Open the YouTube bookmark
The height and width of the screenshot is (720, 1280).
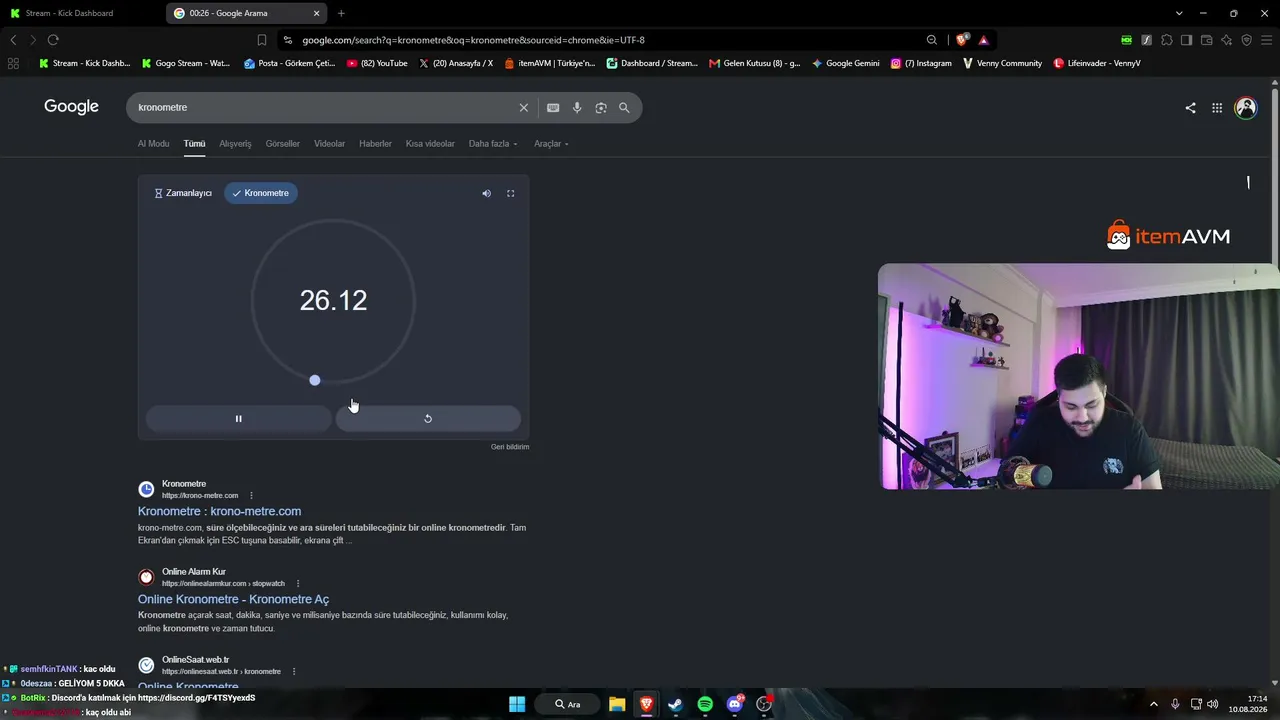point(377,63)
